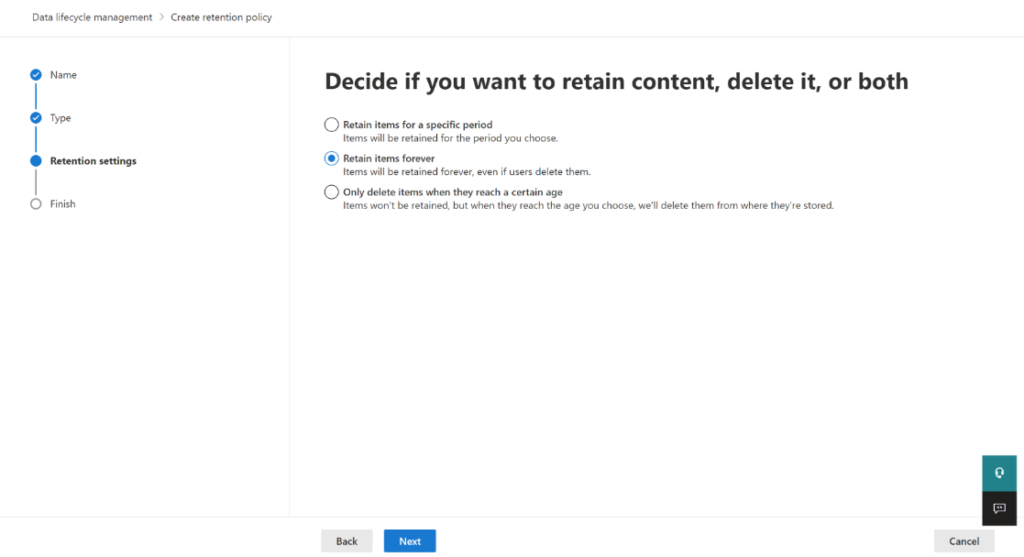Select 'Retain items for a specific period' radio
The width and height of the screenshot is (1024, 557).
click(332, 125)
